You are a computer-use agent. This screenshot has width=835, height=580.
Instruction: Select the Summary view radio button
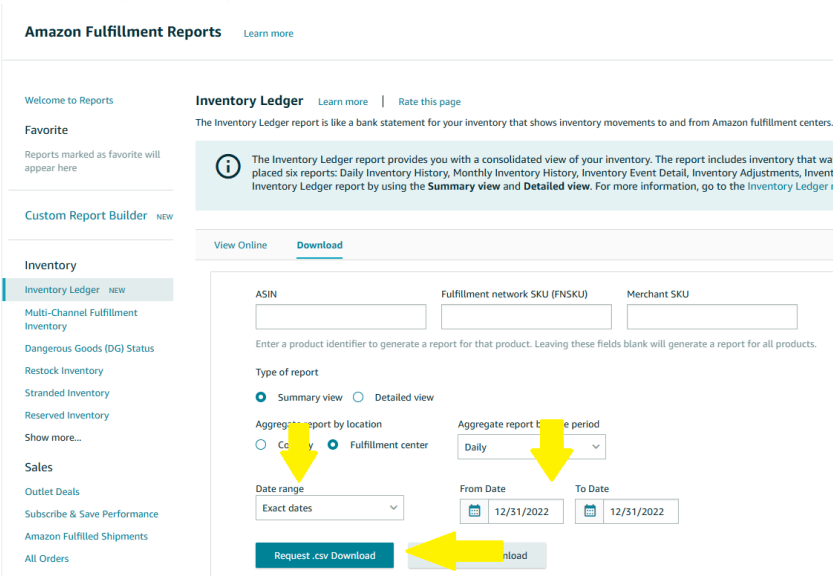261,397
